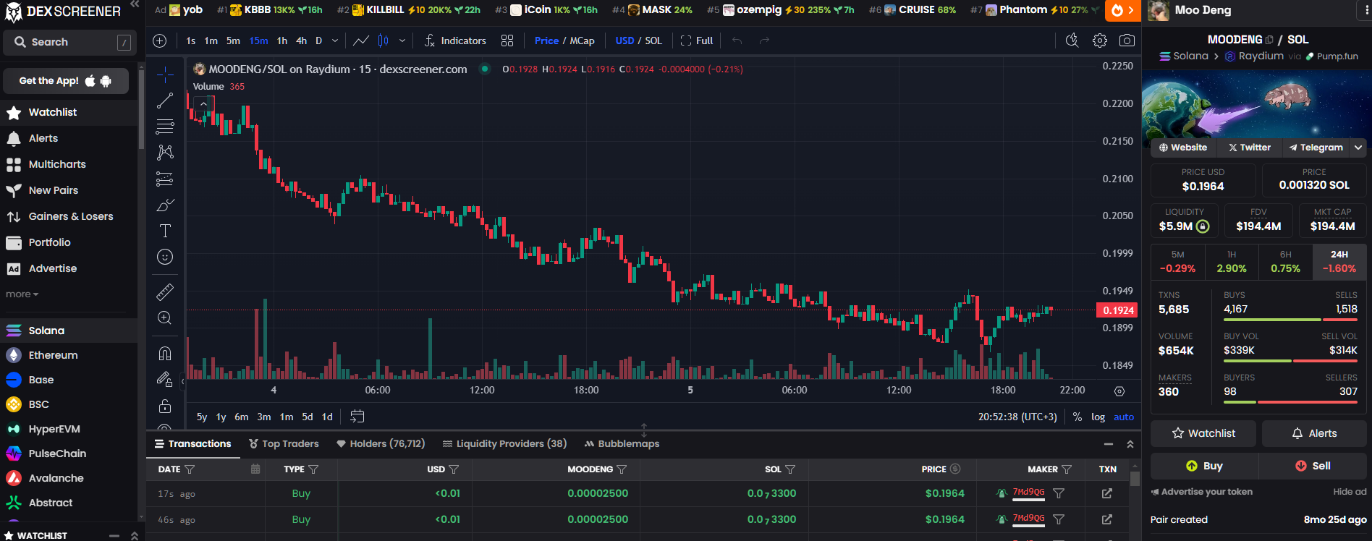Select the 6H stats tab

pos(1285,262)
